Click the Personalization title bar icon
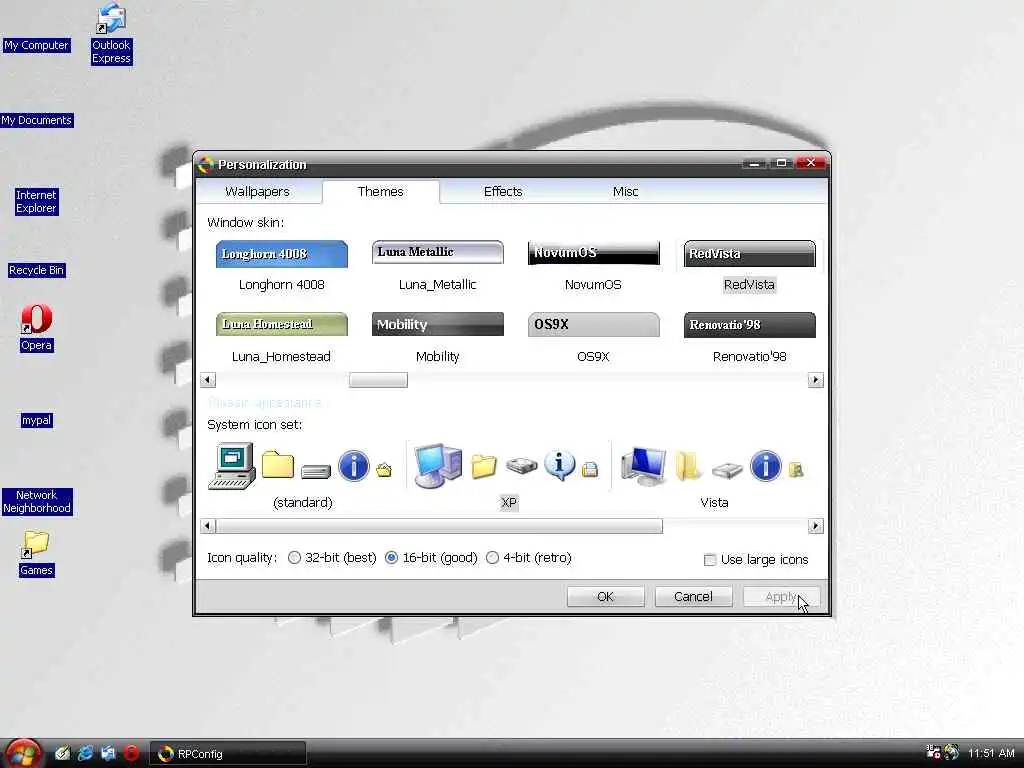 206,165
